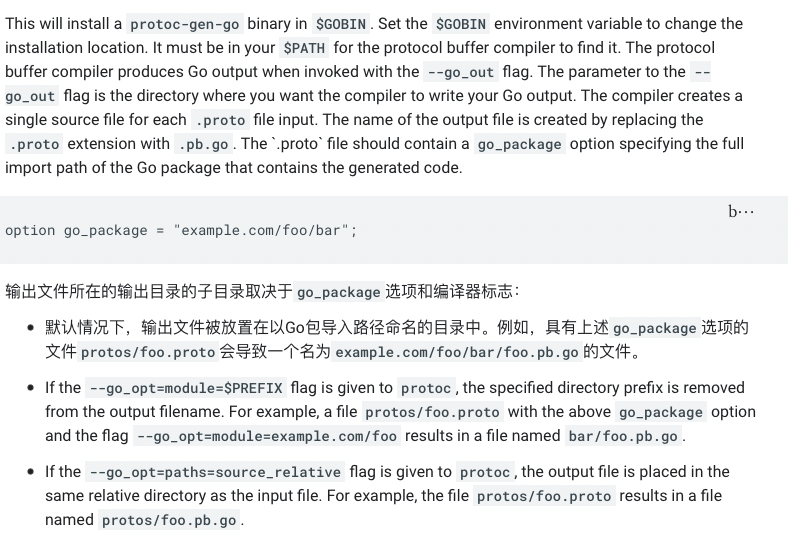
Task: Click the --go_opt=module=example.com/foo code
Action: coord(267,437)
